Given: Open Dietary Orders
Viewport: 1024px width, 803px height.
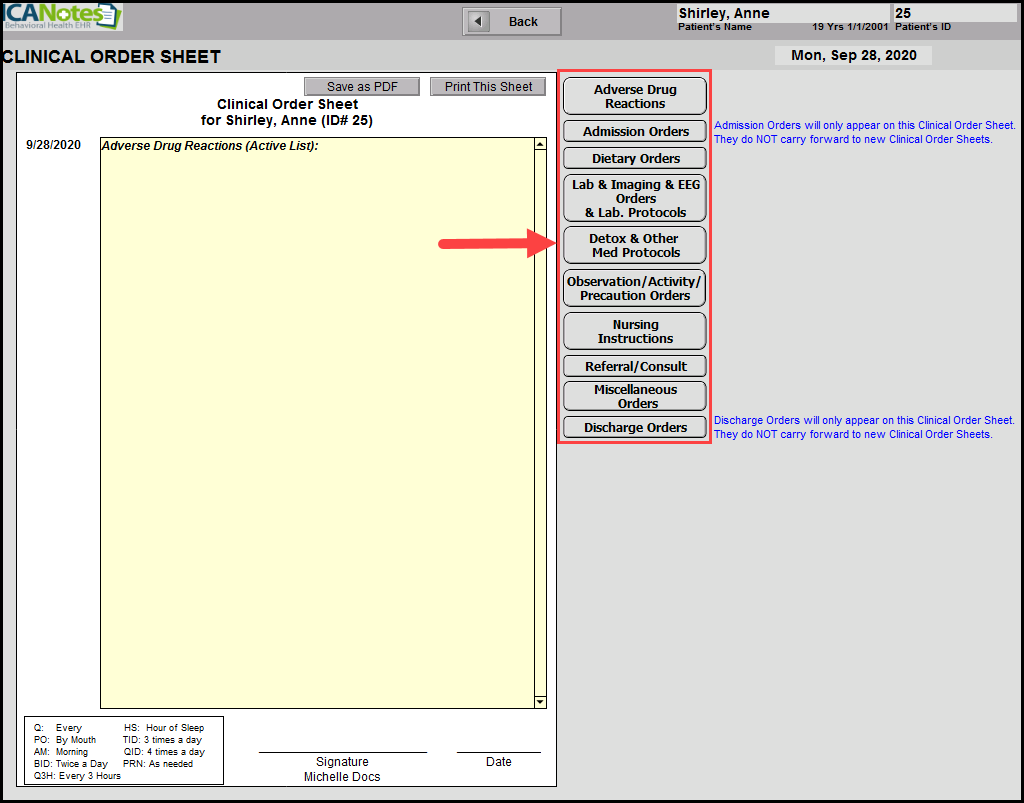Looking at the screenshot, I should coord(635,158).
